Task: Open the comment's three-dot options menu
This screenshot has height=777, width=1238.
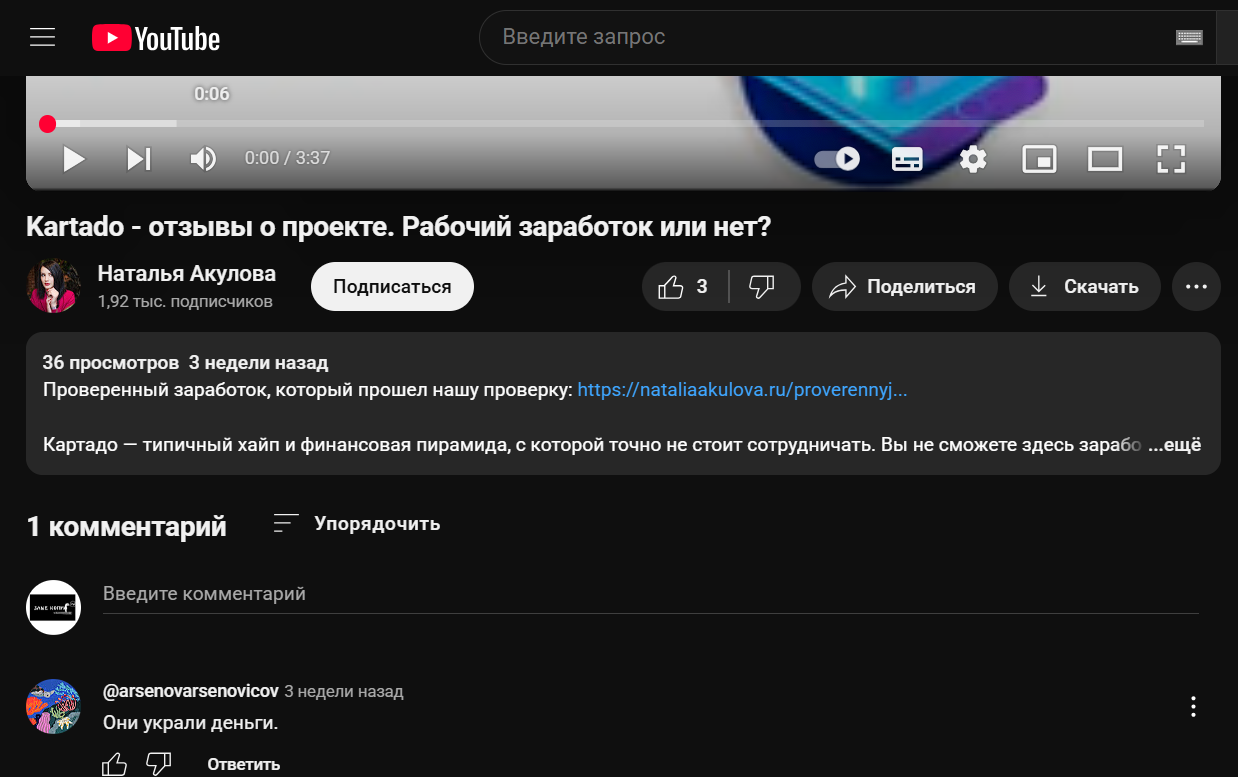Action: [1193, 707]
